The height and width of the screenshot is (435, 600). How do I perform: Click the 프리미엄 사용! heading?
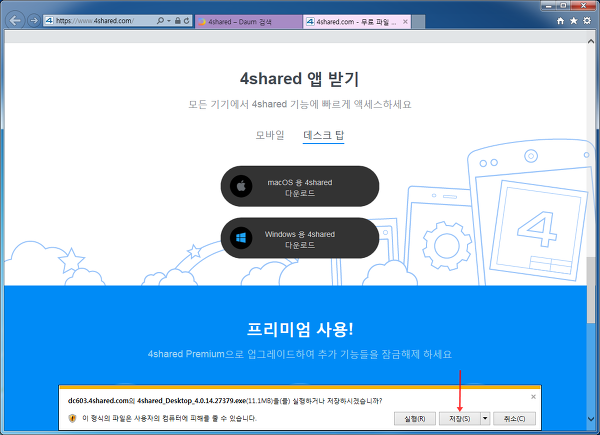point(300,329)
